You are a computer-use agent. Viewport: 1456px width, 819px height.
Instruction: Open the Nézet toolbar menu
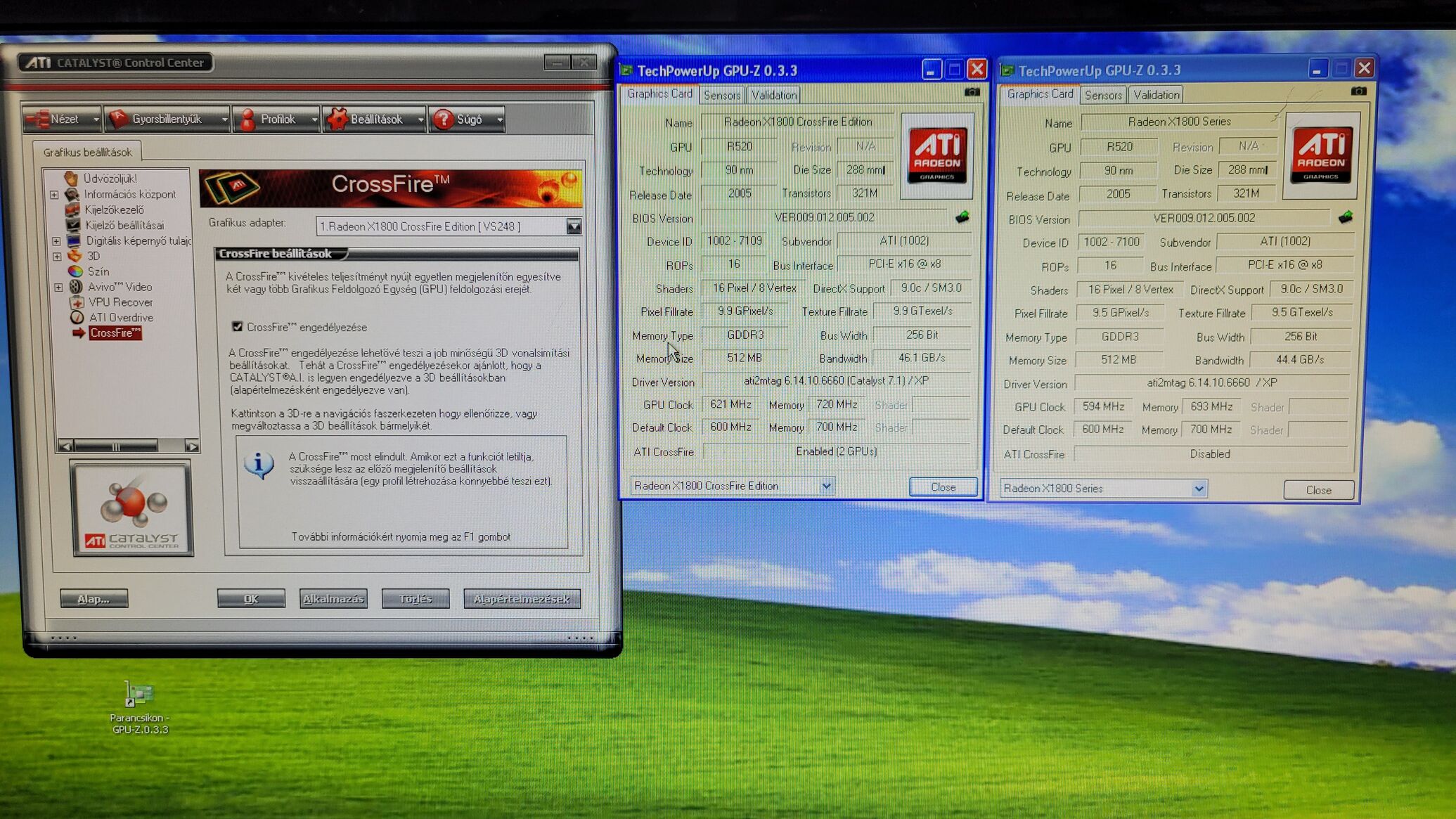(62, 120)
